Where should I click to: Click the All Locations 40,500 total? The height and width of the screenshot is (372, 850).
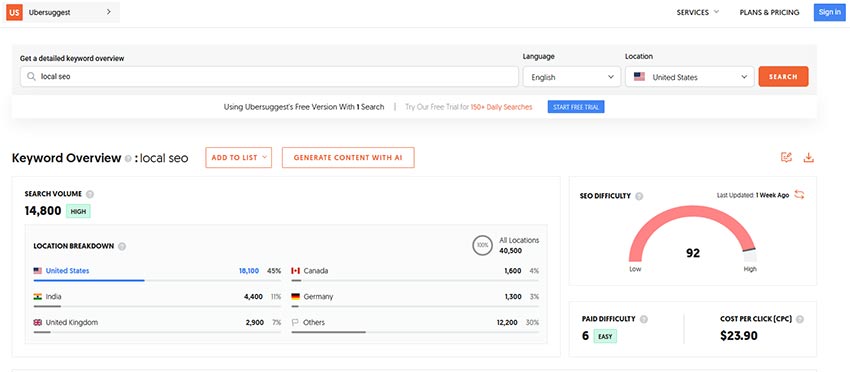coord(511,251)
